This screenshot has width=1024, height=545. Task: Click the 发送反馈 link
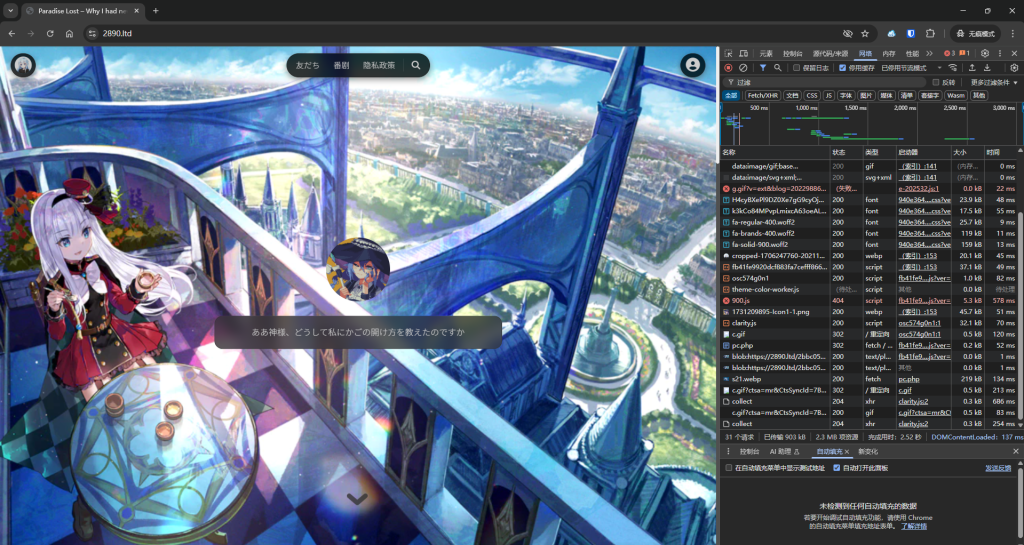(x=999, y=467)
